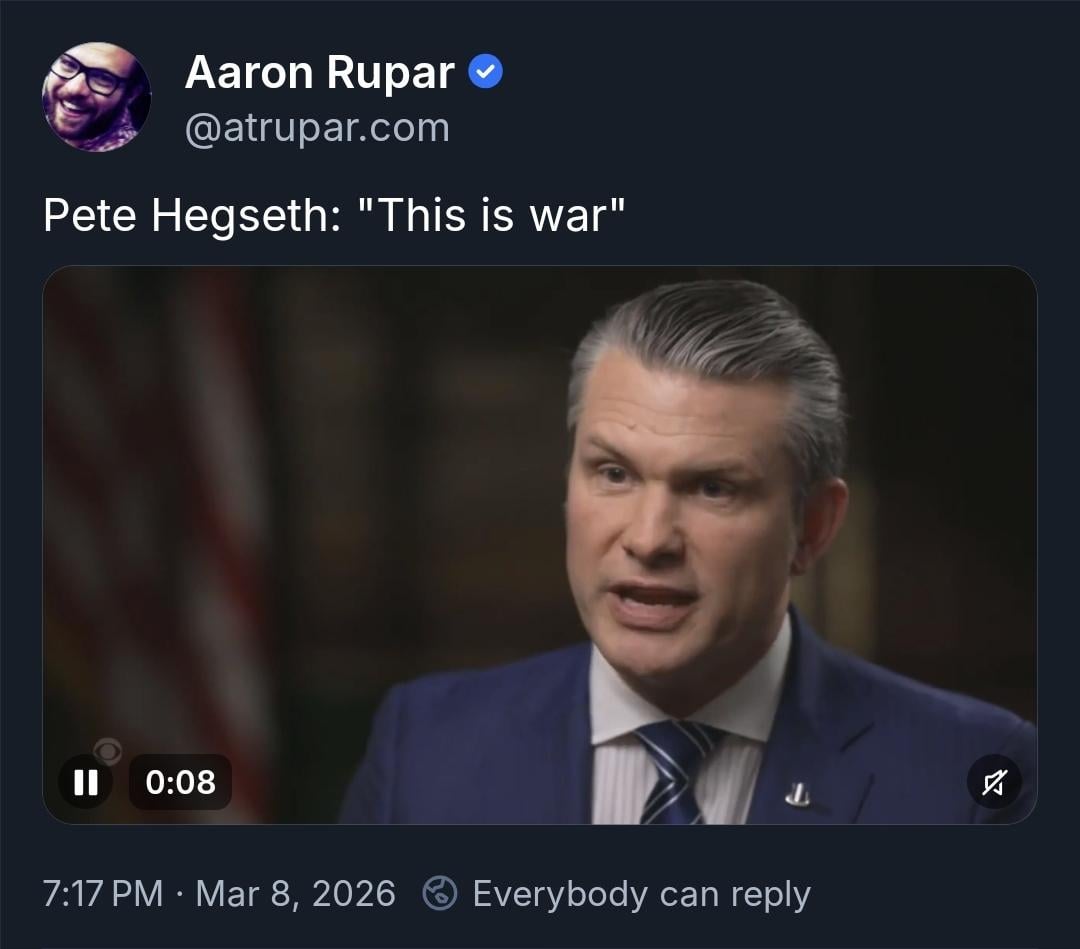
Task: Click the CBS eye logo watermark
Action: (107, 751)
